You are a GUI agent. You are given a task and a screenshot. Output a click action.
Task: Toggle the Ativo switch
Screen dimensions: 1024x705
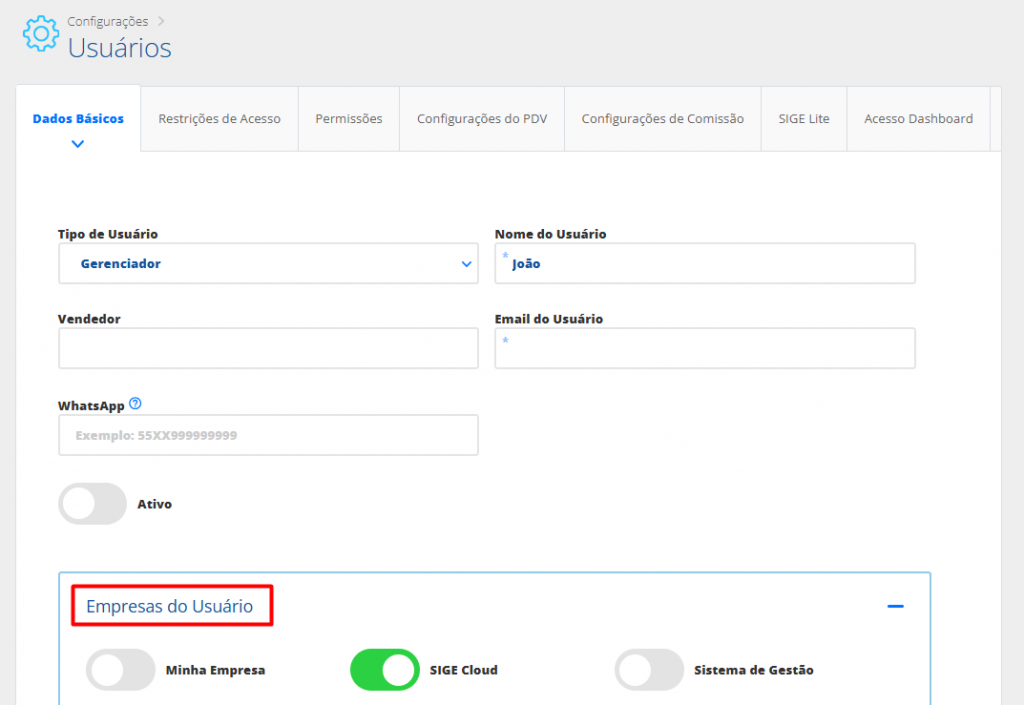[93, 504]
